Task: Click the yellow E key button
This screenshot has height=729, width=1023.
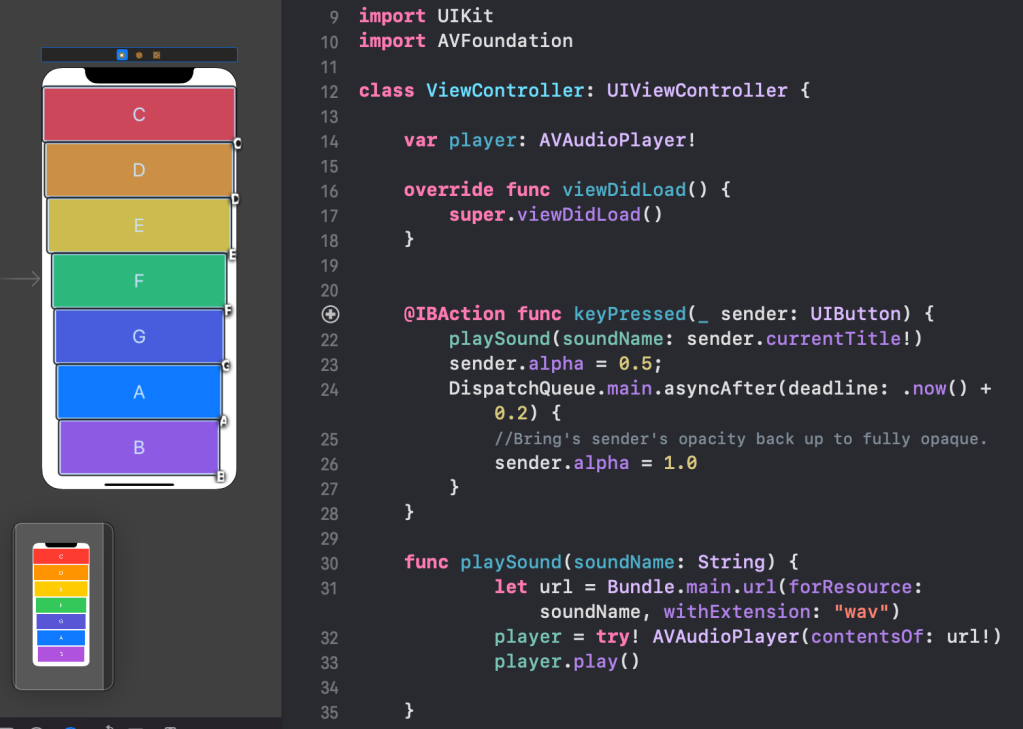Action: coord(139,226)
